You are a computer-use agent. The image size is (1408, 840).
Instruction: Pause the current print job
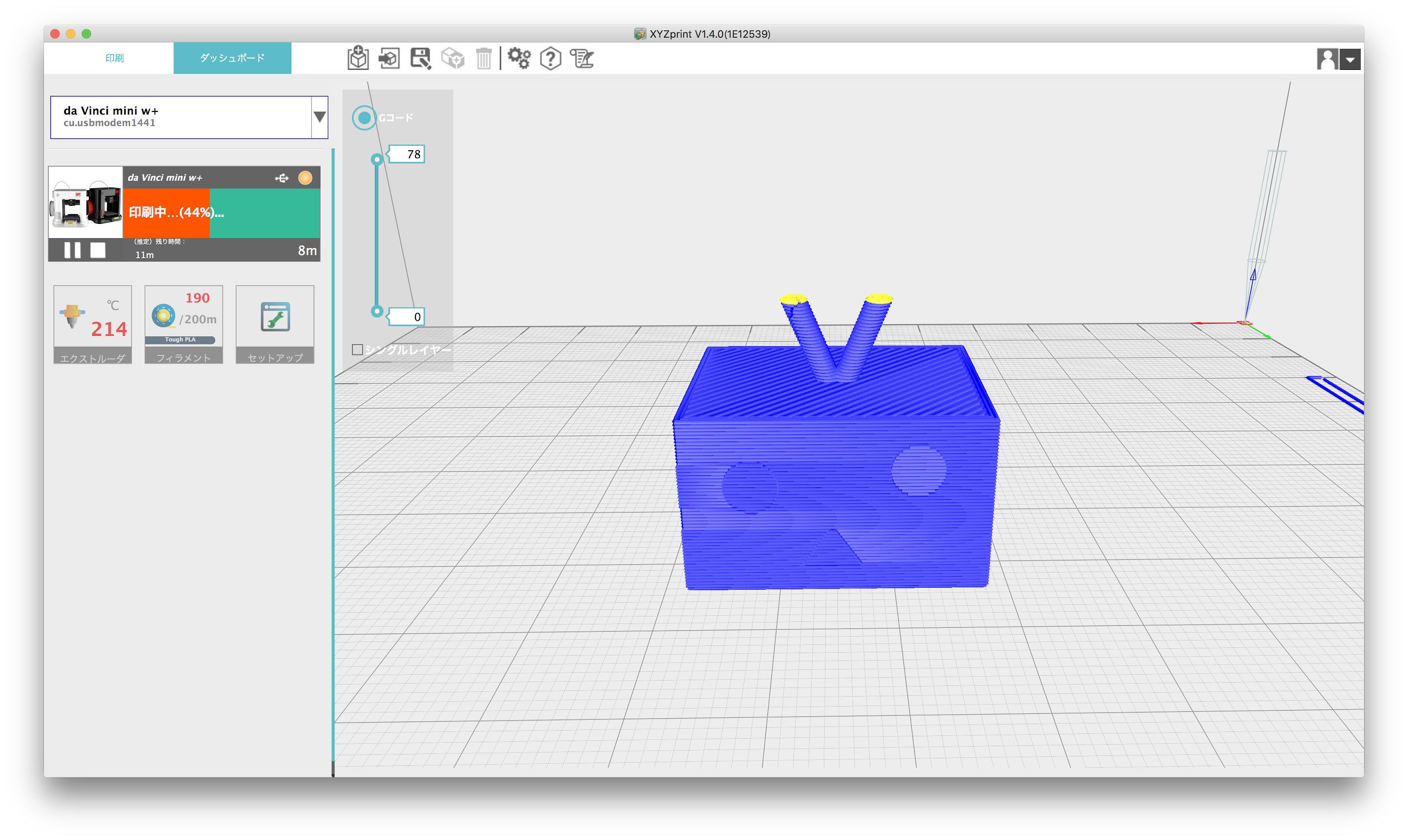point(72,250)
